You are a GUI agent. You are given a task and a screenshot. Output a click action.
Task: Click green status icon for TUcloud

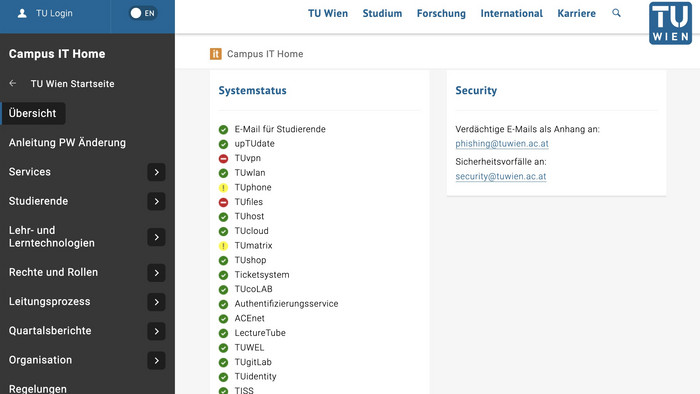(x=223, y=231)
